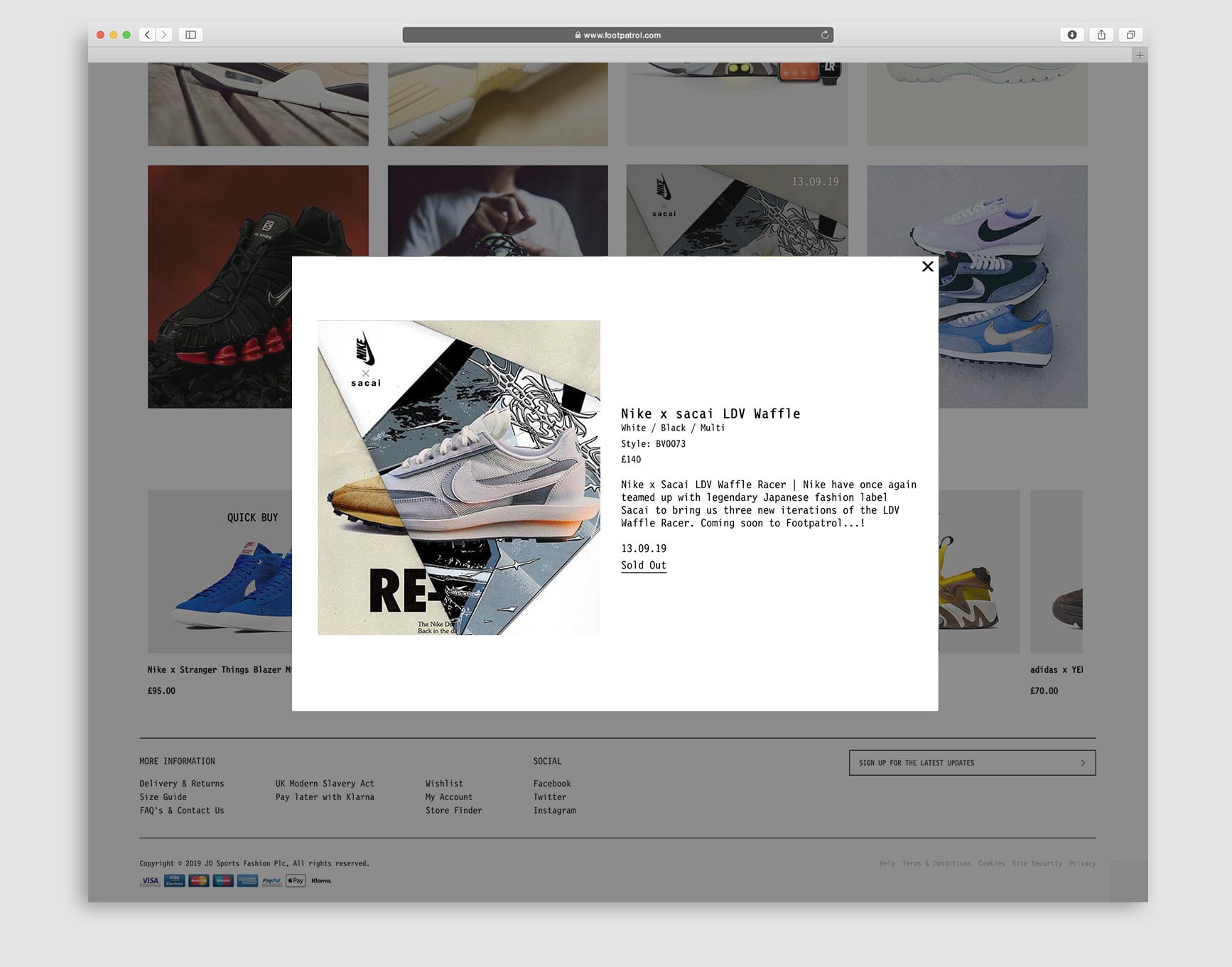
Task: Open Nike x Stranger Things Blazer product name
Action: click(x=220, y=670)
